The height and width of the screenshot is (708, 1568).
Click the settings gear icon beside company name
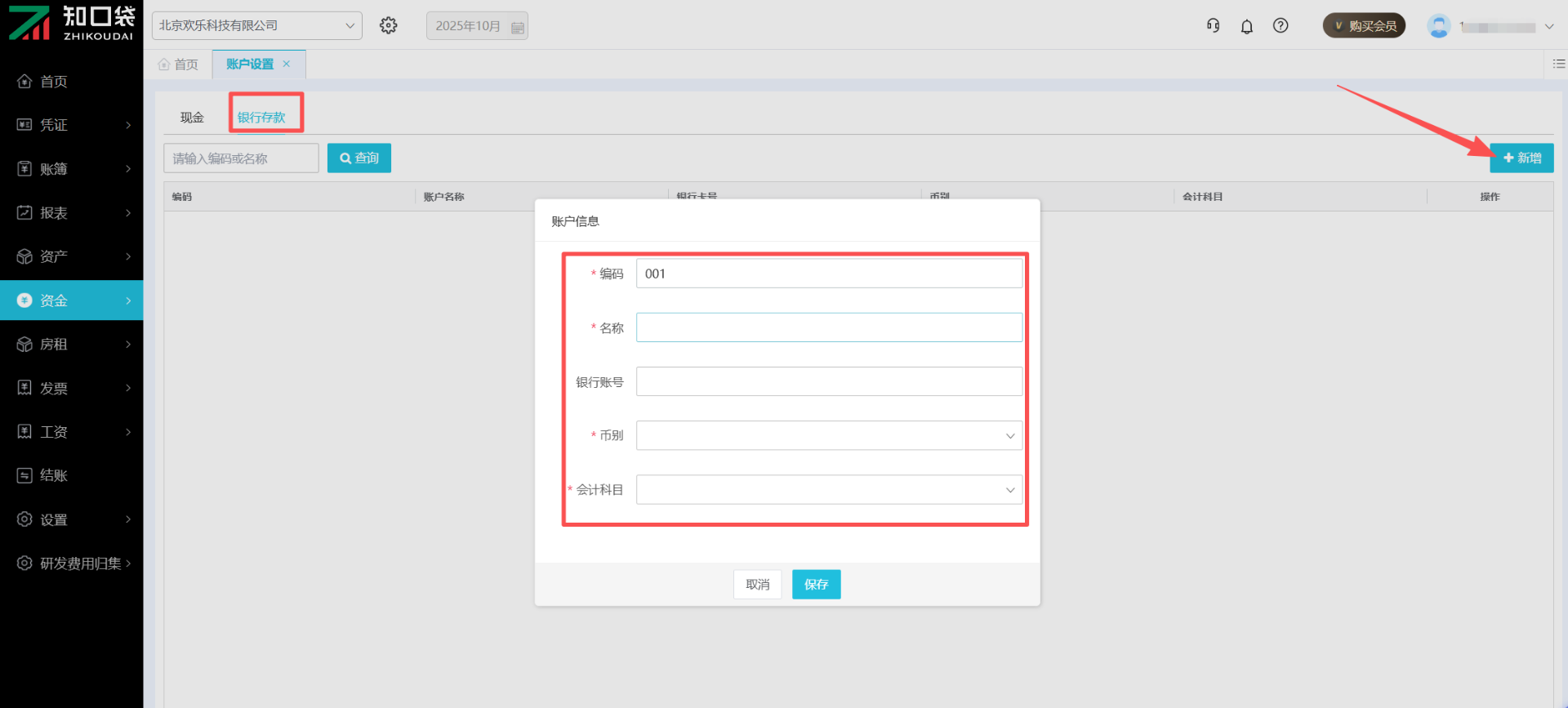pyautogui.click(x=389, y=25)
